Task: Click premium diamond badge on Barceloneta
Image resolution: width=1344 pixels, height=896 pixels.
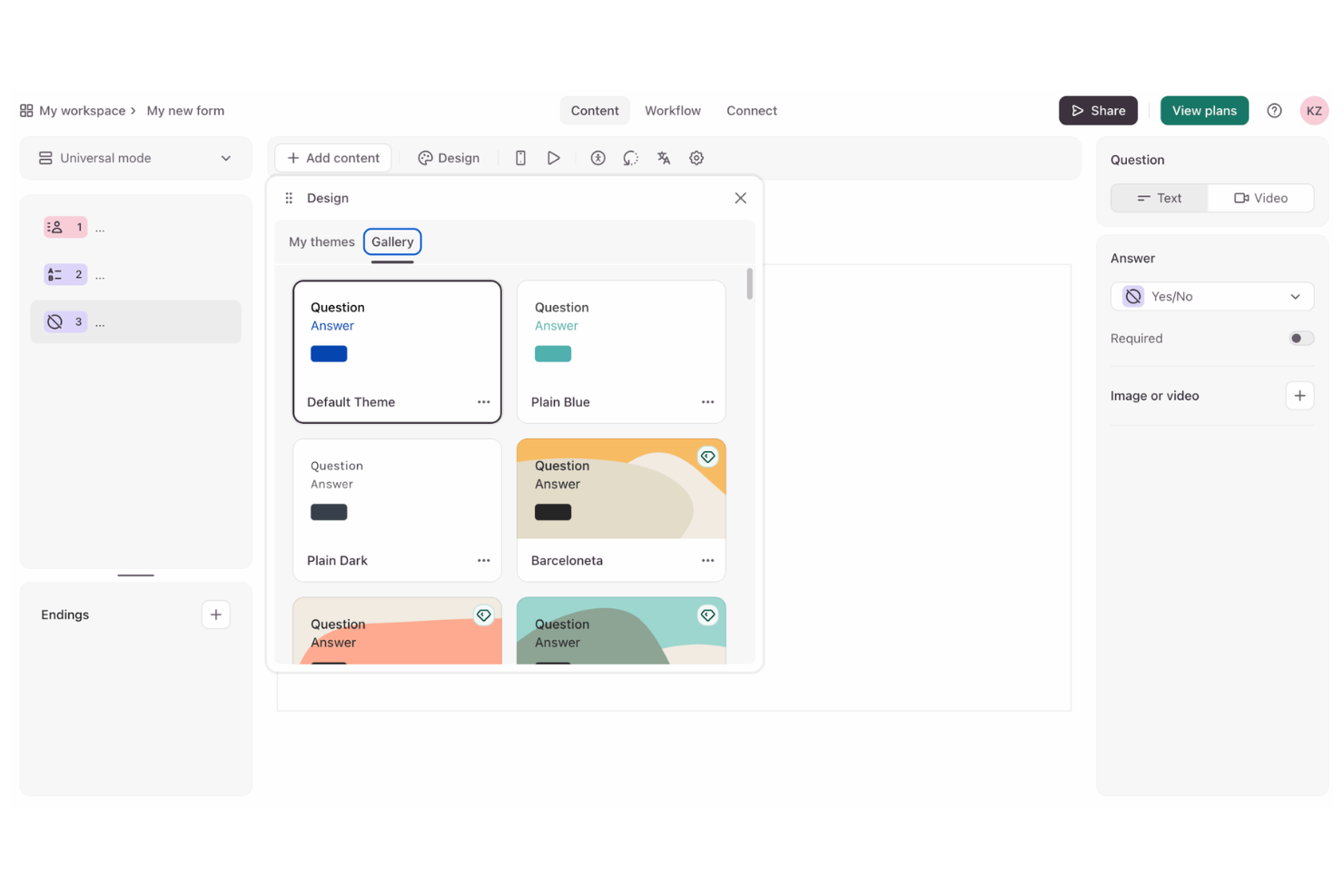Action: click(x=707, y=457)
